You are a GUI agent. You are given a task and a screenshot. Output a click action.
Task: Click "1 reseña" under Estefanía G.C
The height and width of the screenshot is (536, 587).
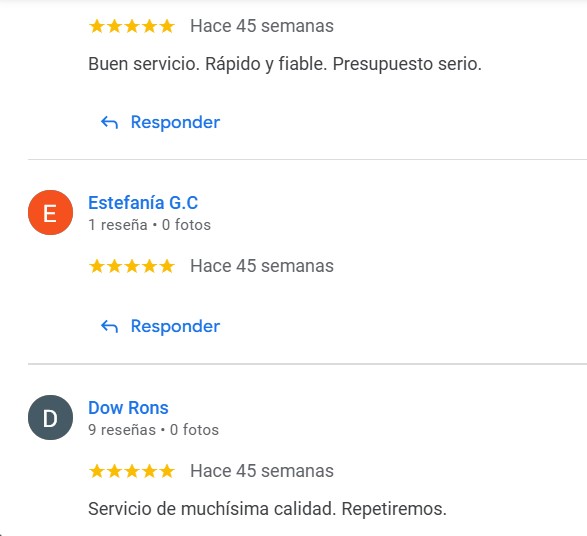click(x=118, y=225)
